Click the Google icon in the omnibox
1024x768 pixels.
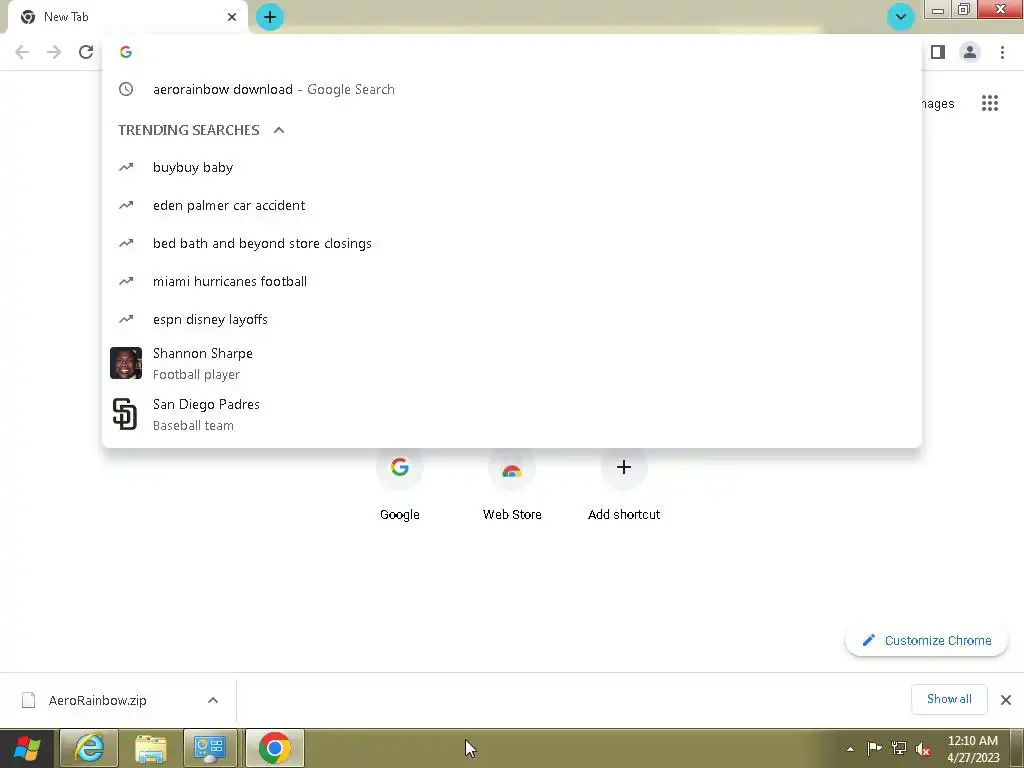click(x=126, y=52)
